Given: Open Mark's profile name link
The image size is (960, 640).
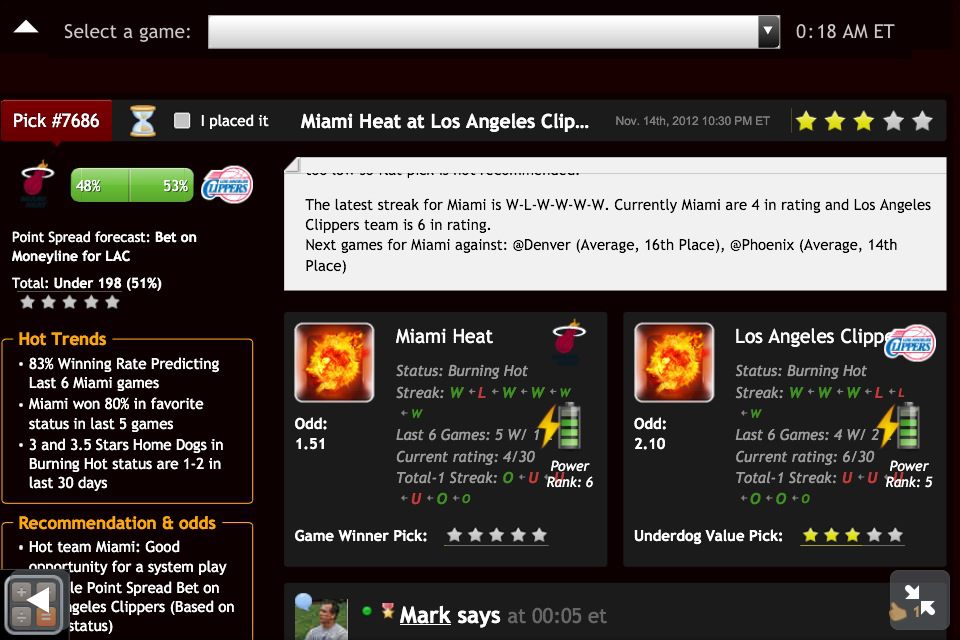Looking at the screenshot, I should click(425, 615).
